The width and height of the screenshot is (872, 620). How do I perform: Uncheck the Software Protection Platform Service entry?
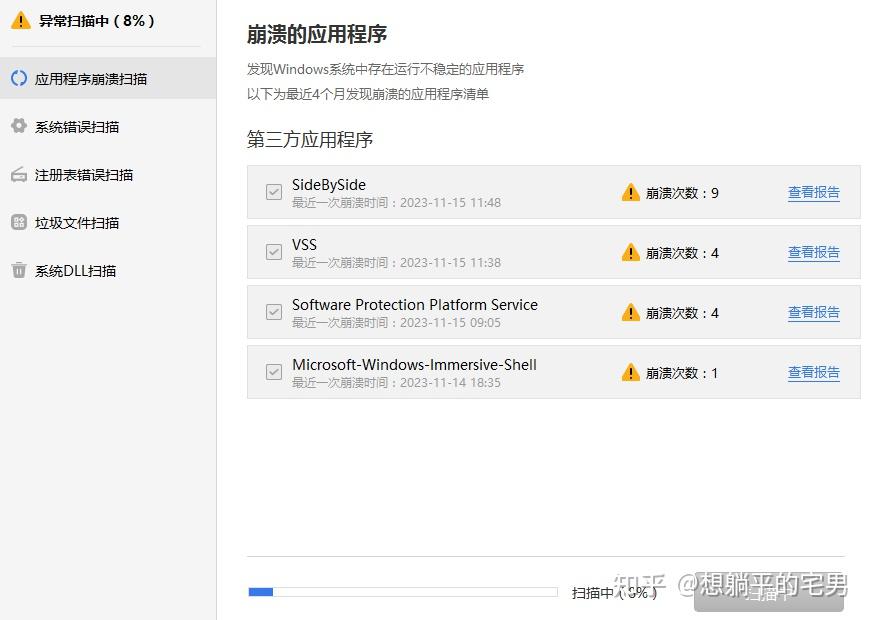(273, 312)
